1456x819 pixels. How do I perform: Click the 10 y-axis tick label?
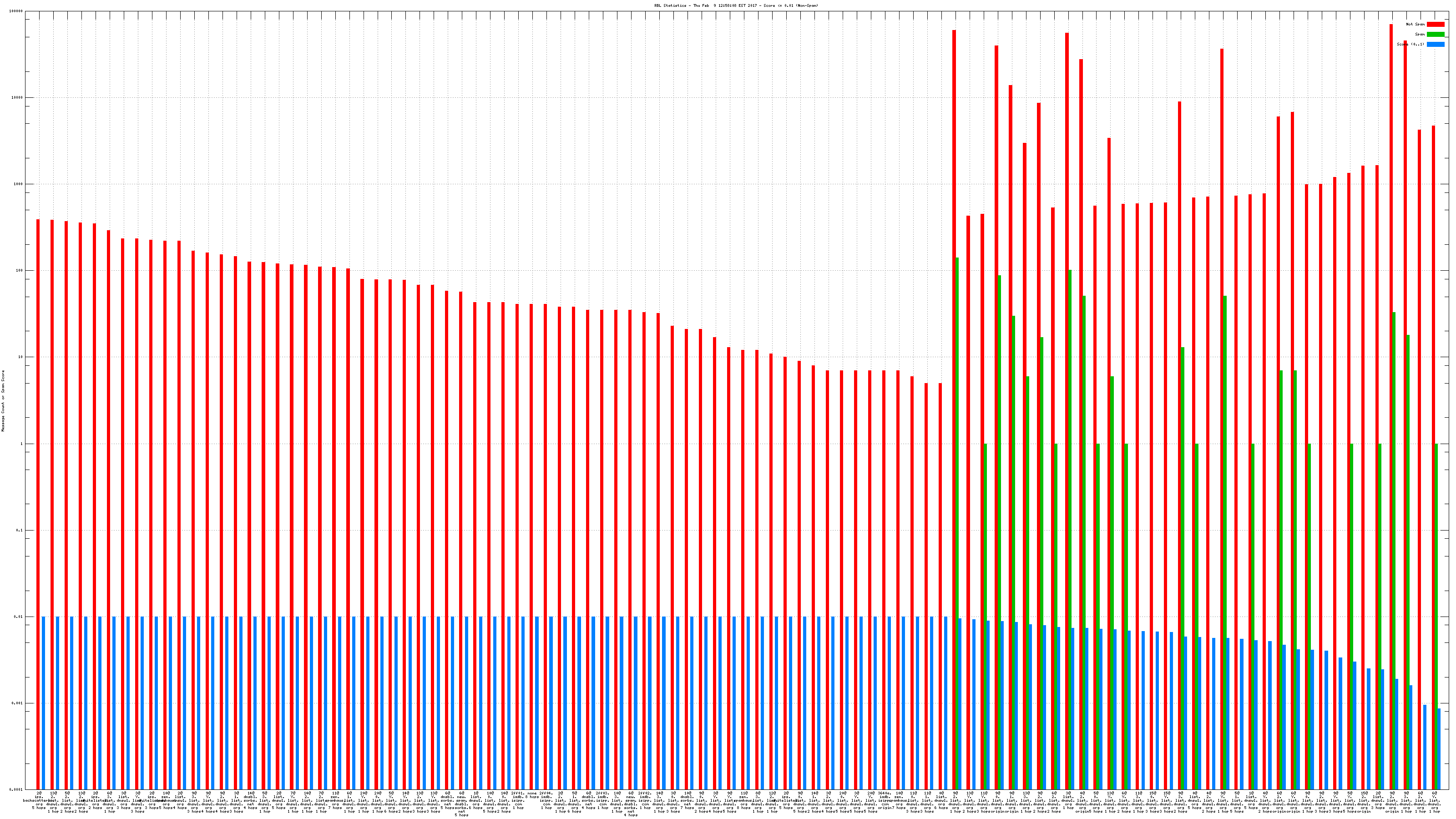[x=20, y=357]
